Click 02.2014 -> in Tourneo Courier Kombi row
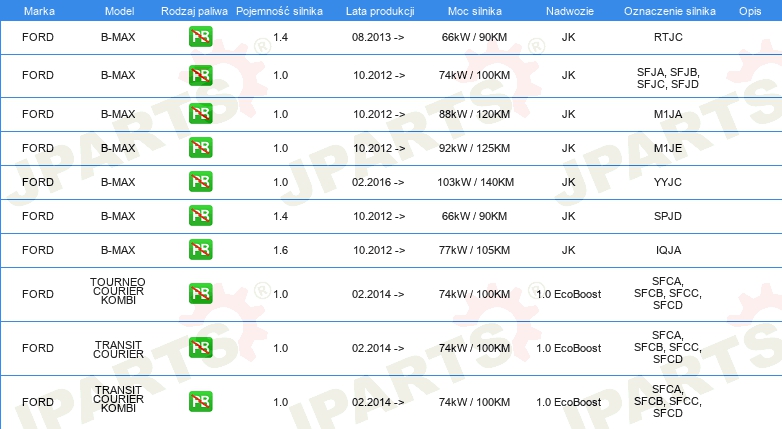The image size is (782, 429). click(x=378, y=294)
